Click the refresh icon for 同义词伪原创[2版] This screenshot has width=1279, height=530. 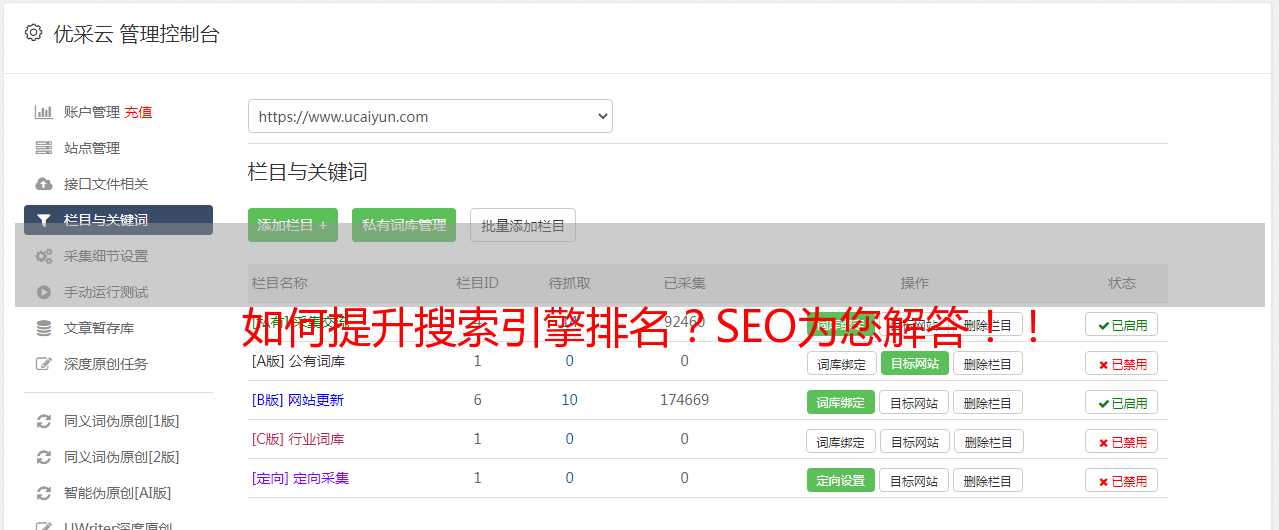pyautogui.click(x=43, y=457)
